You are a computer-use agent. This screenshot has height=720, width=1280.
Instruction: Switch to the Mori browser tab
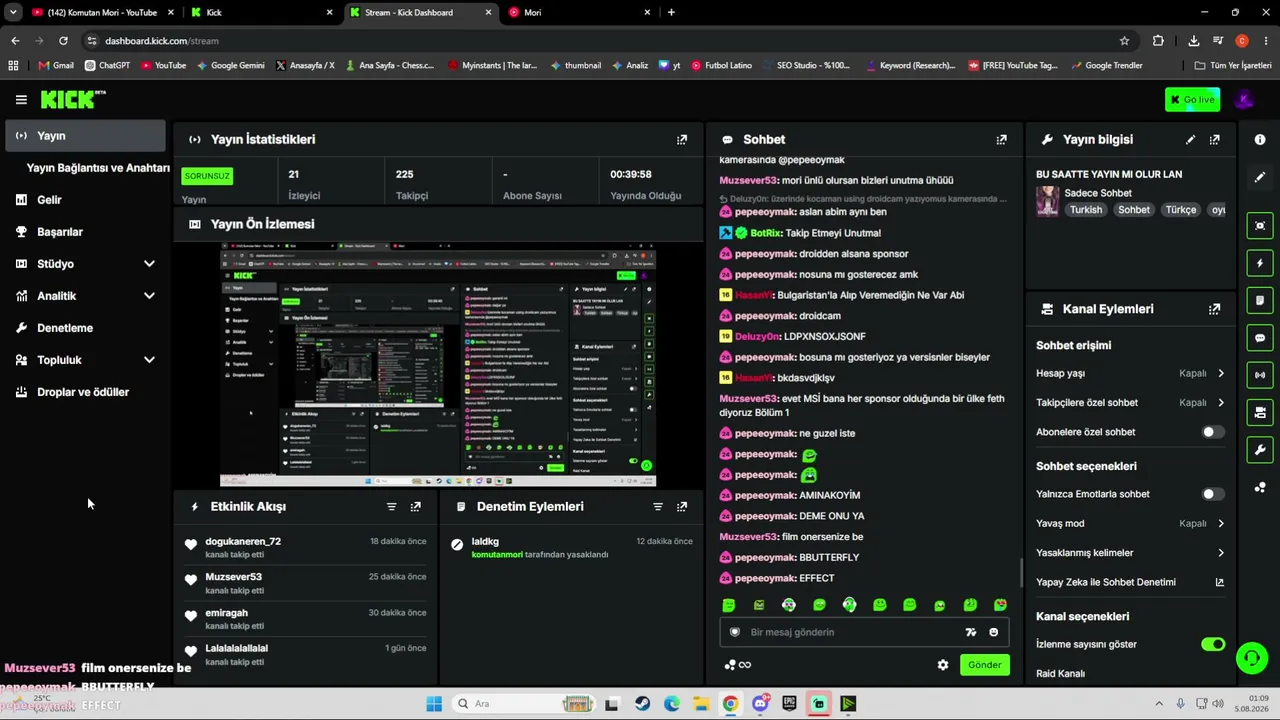pyautogui.click(x=580, y=12)
